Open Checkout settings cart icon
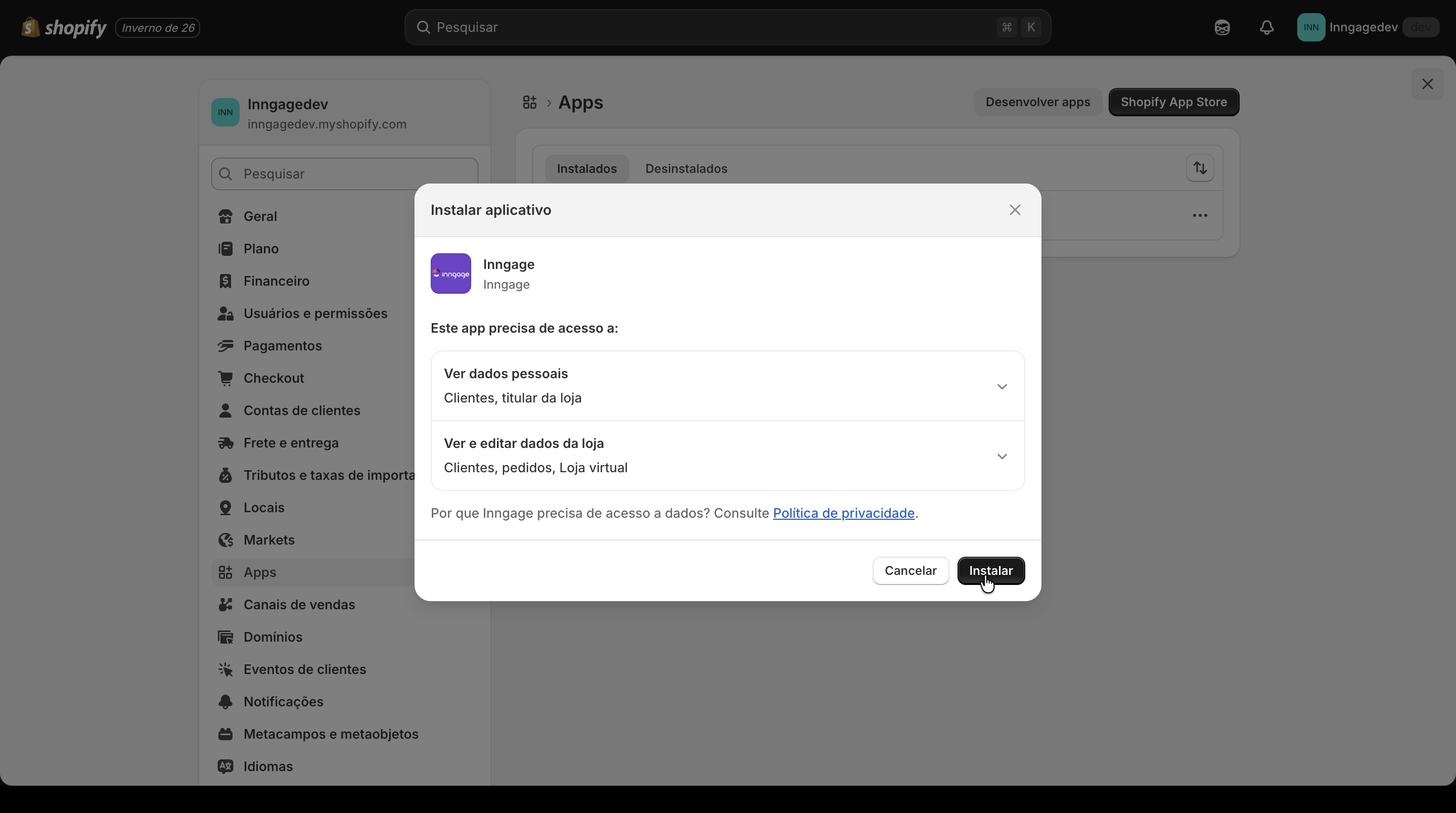This screenshot has width=1456, height=813. coord(225,378)
